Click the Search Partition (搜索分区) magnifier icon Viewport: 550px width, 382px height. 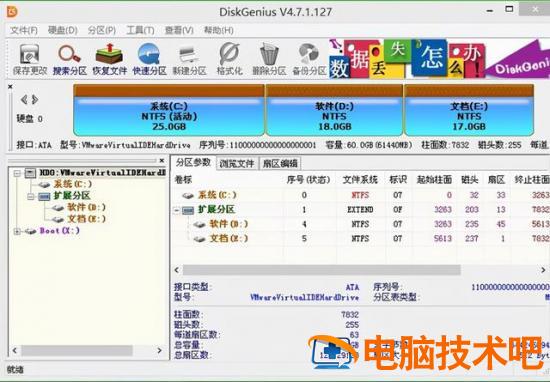coord(69,54)
